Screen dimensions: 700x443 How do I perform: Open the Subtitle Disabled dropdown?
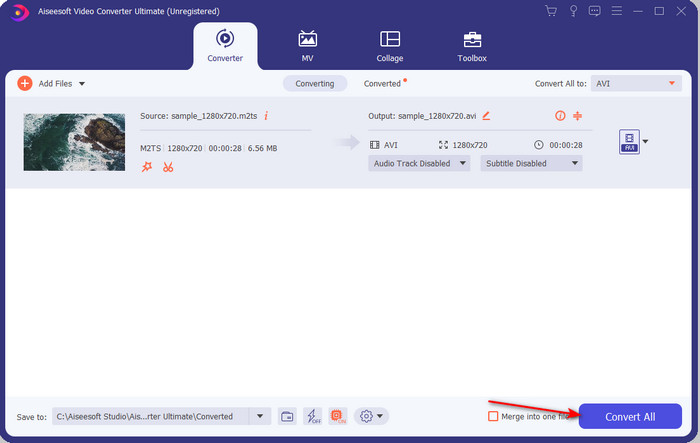[x=531, y=163]
